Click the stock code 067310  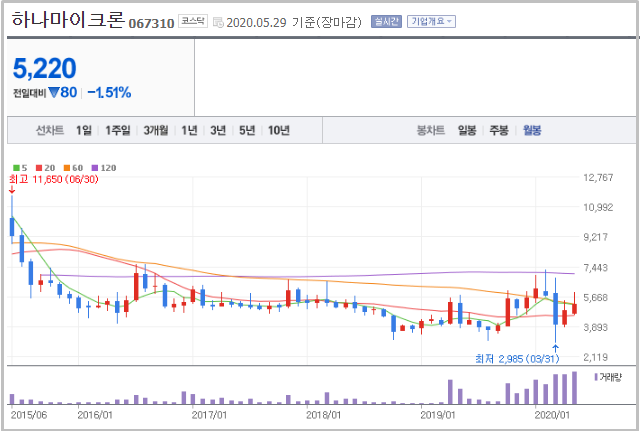point(151,23)
